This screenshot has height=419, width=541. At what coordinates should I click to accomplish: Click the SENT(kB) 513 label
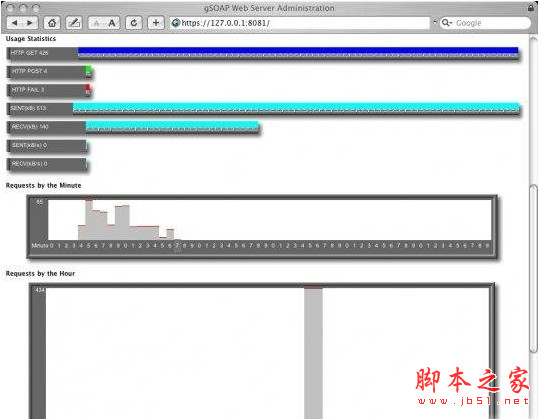click(28, 108)
